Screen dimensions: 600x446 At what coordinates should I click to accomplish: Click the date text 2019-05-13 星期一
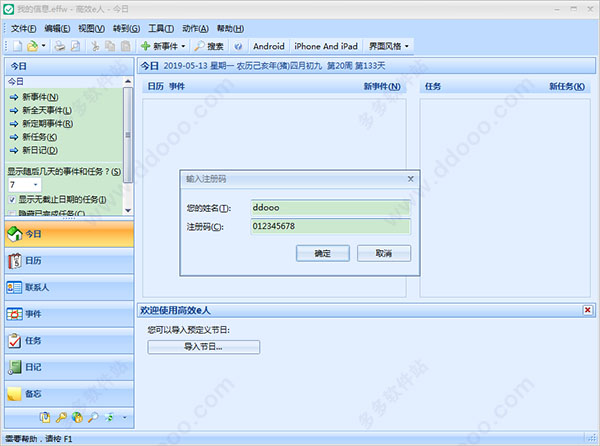[x=199, y=66]
